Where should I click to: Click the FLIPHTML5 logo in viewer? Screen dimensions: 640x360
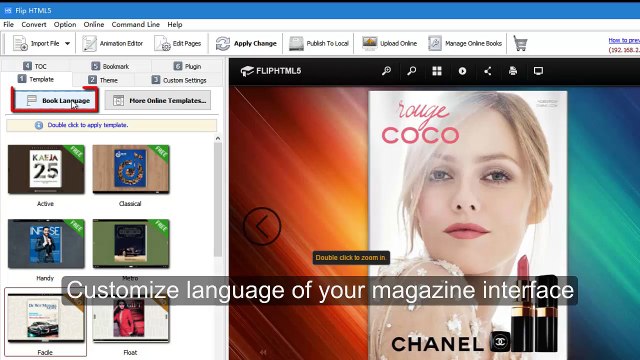(x=271, y=71)
